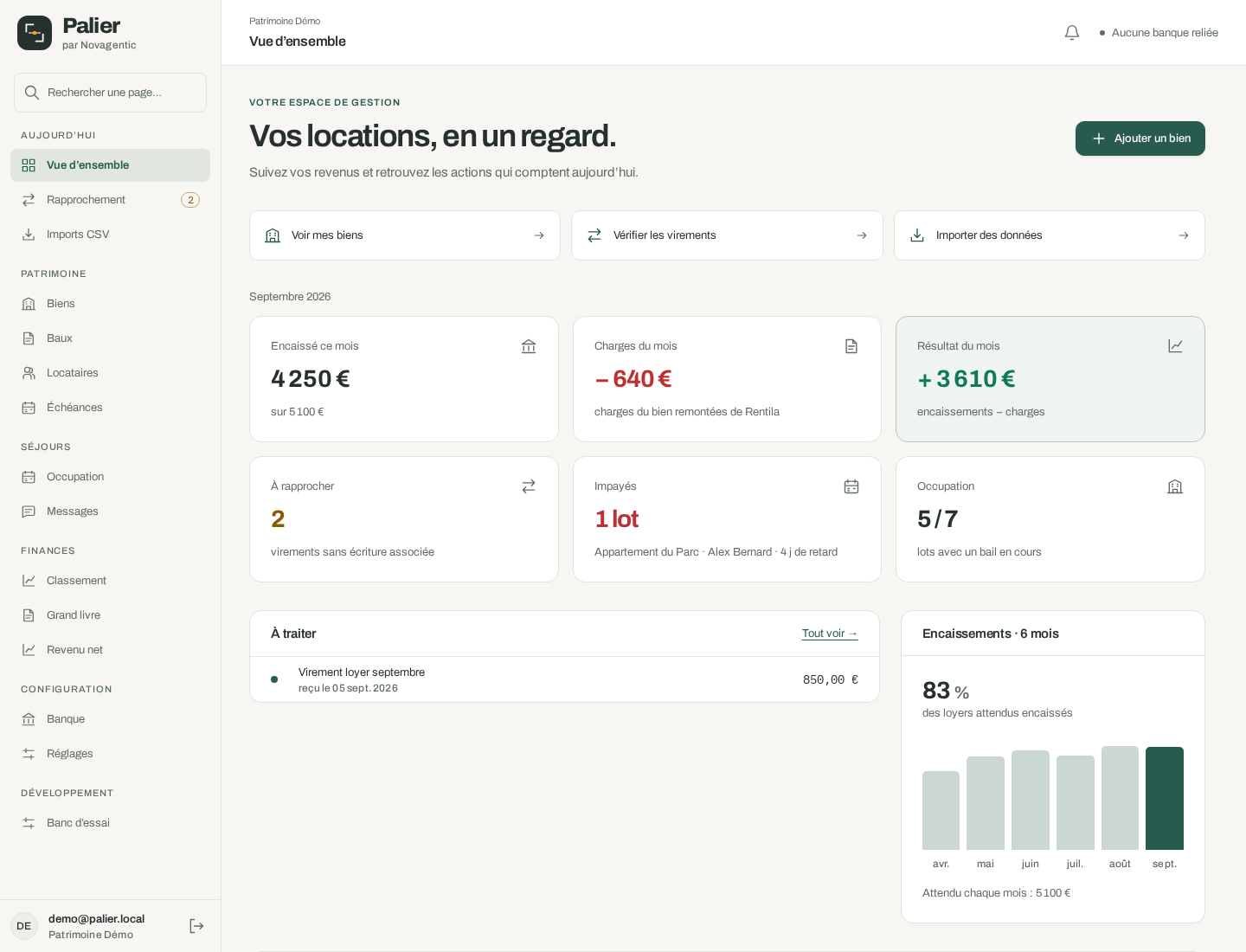Open the Grand livre page

coord(110,615)
